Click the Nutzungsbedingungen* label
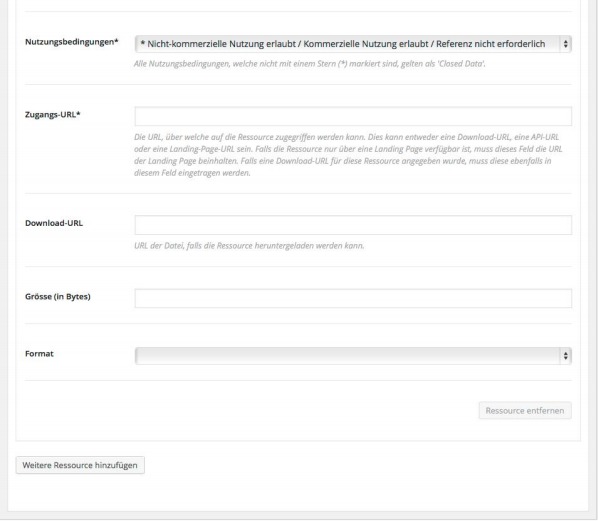This screenshot has width=598, height=521. pos(72,42)
